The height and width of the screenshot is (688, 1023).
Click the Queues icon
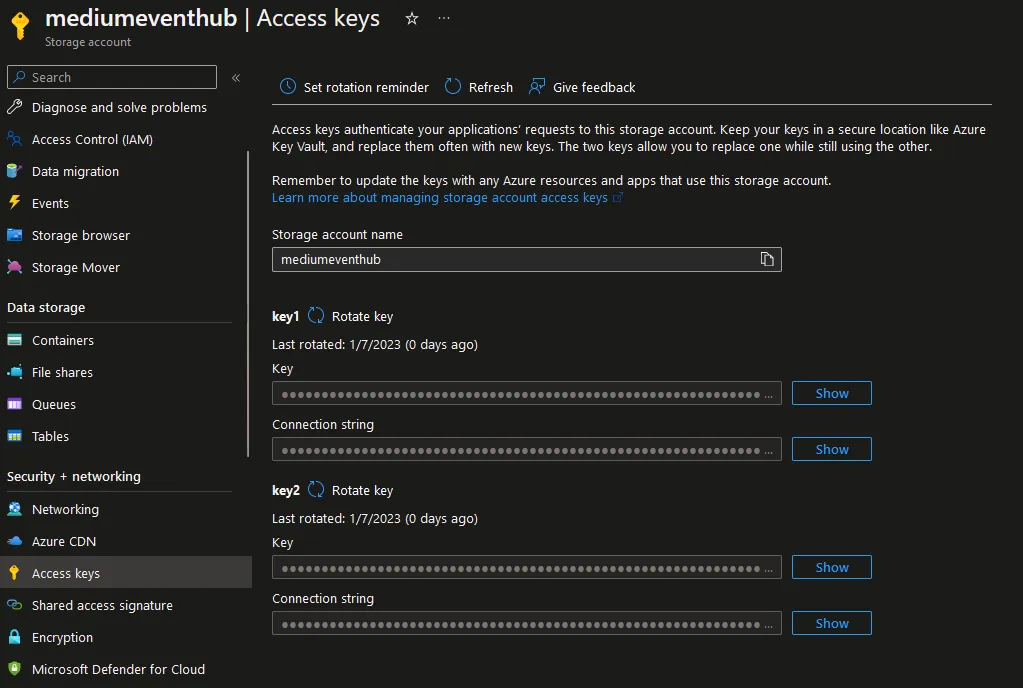click(x=14, y=404)
